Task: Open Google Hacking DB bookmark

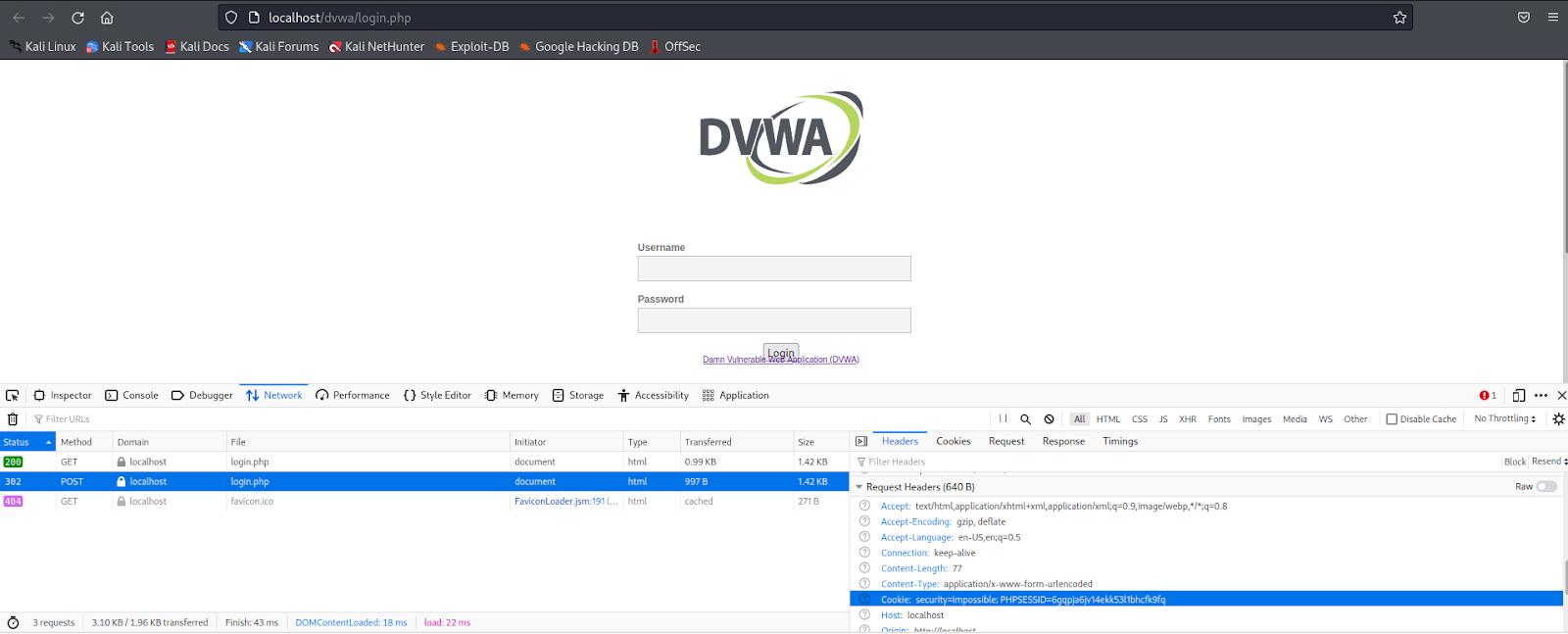Action: pos(578,46)
